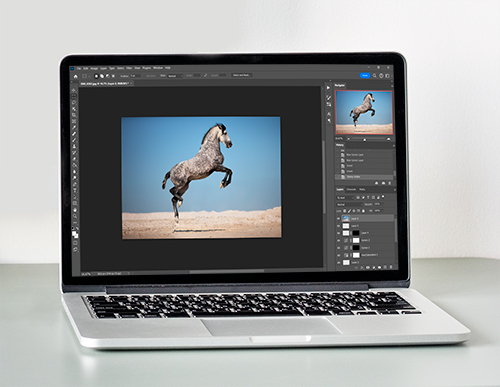Screen dimensions: 500x387
Task: Click the trash icon in History panel
Action: pyautogui.click(x=390, y=183)
